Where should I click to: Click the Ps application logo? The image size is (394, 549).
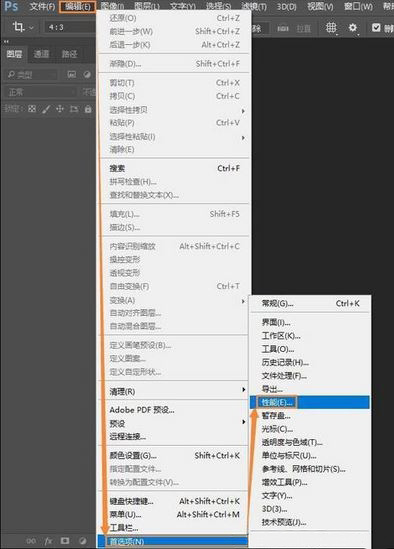pos(11,6)
